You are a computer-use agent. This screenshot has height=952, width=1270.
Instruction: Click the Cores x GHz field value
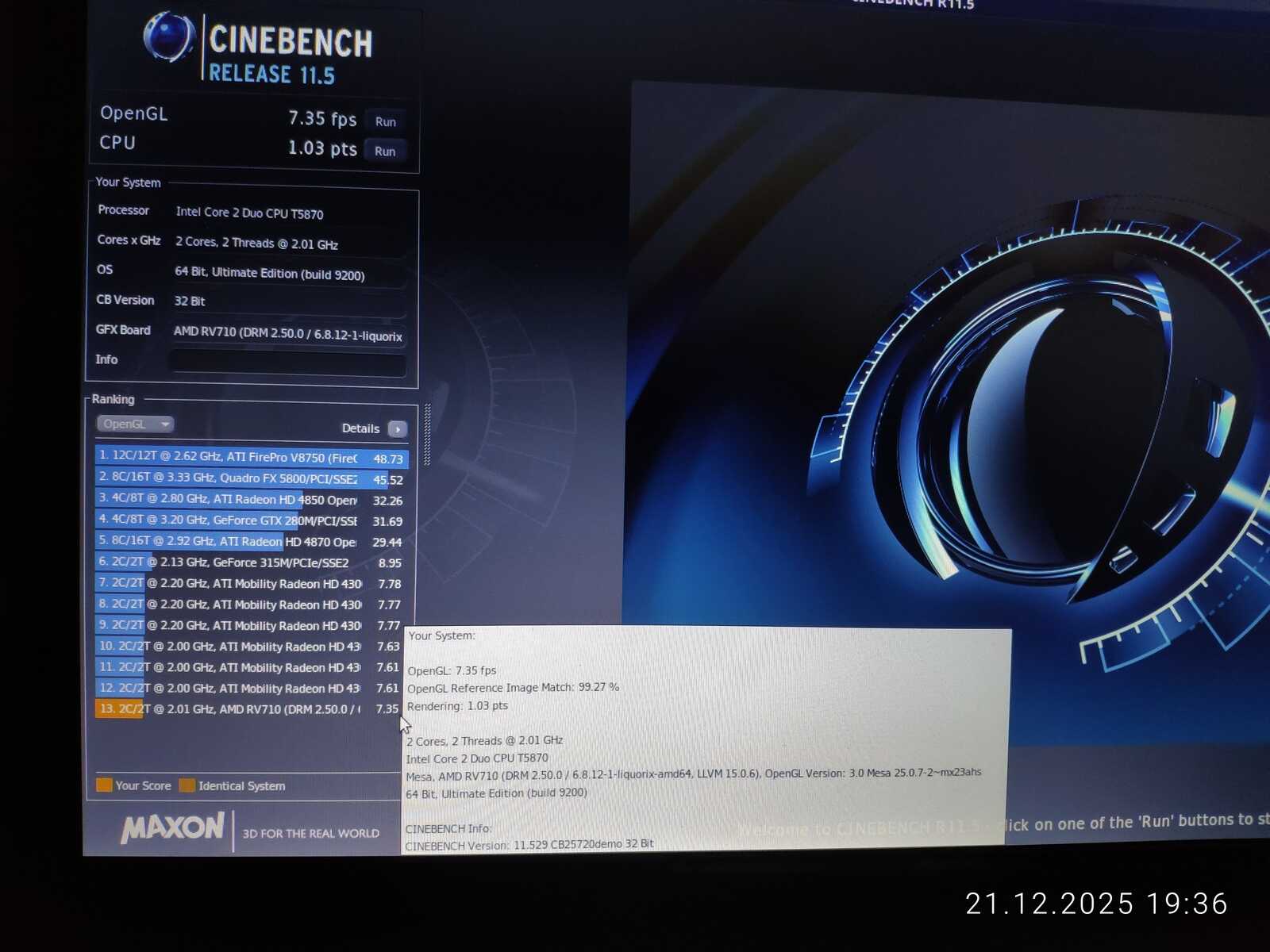[x=289, y=244]
